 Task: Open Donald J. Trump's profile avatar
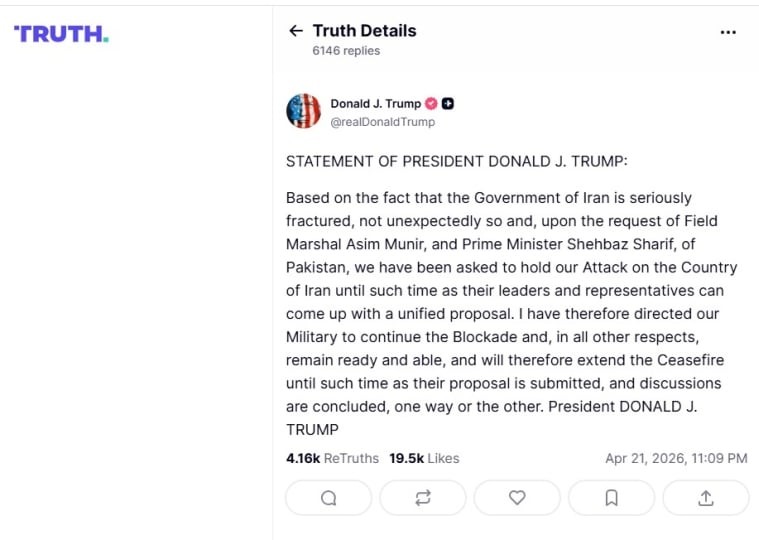point(303,111)
